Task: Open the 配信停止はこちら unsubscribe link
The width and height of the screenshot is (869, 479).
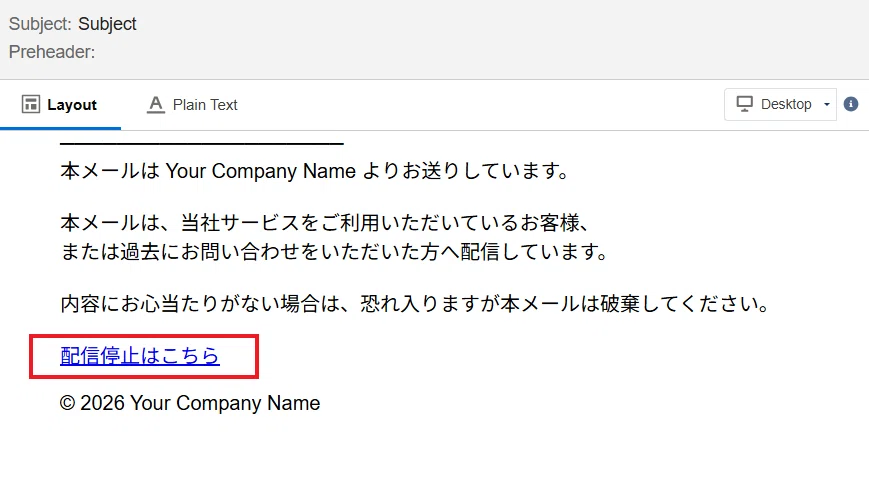Action: tap(140, 356)
